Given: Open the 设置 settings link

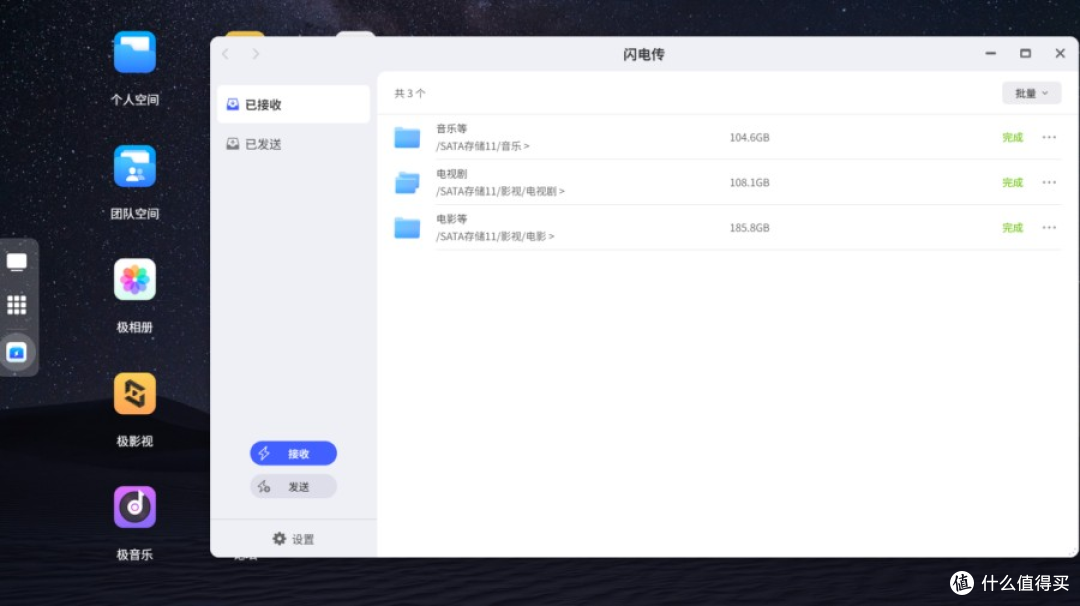Looking at the screenshot, I should coord(293,539).
